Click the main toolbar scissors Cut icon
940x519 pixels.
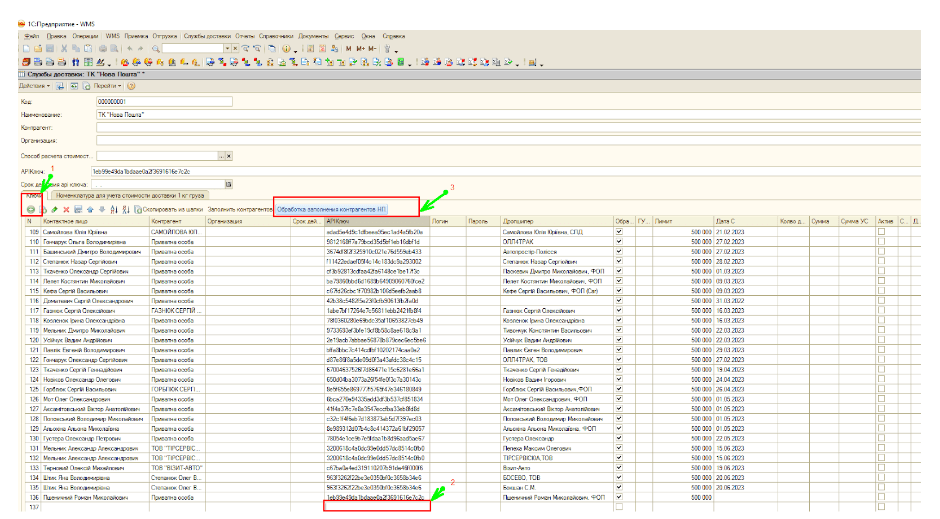tap(65, 48)
